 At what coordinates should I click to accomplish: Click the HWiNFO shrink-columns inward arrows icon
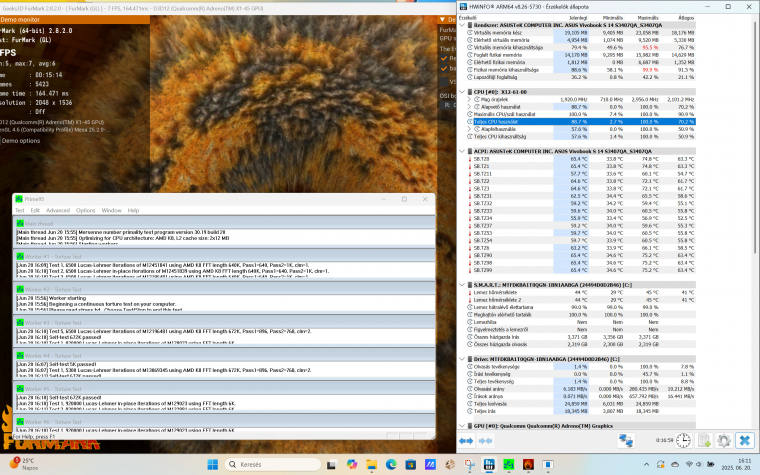pos(485,441)
